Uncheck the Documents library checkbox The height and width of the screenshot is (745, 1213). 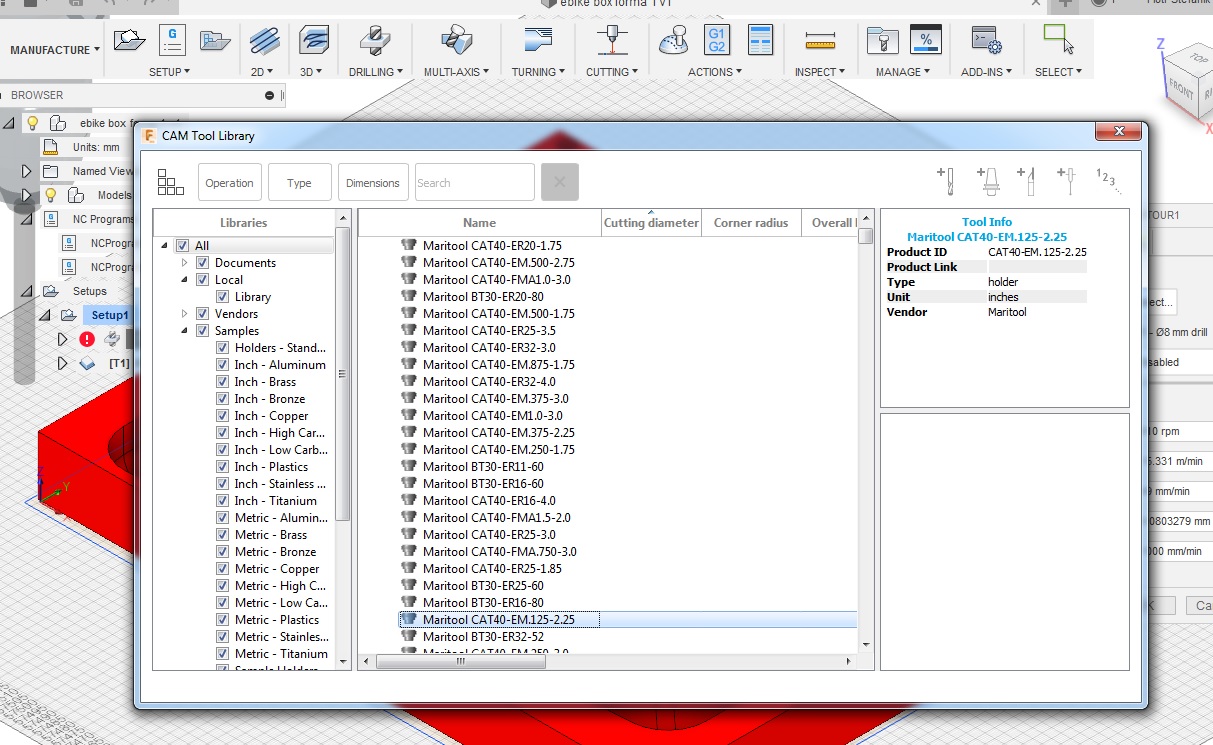point(202,263)
